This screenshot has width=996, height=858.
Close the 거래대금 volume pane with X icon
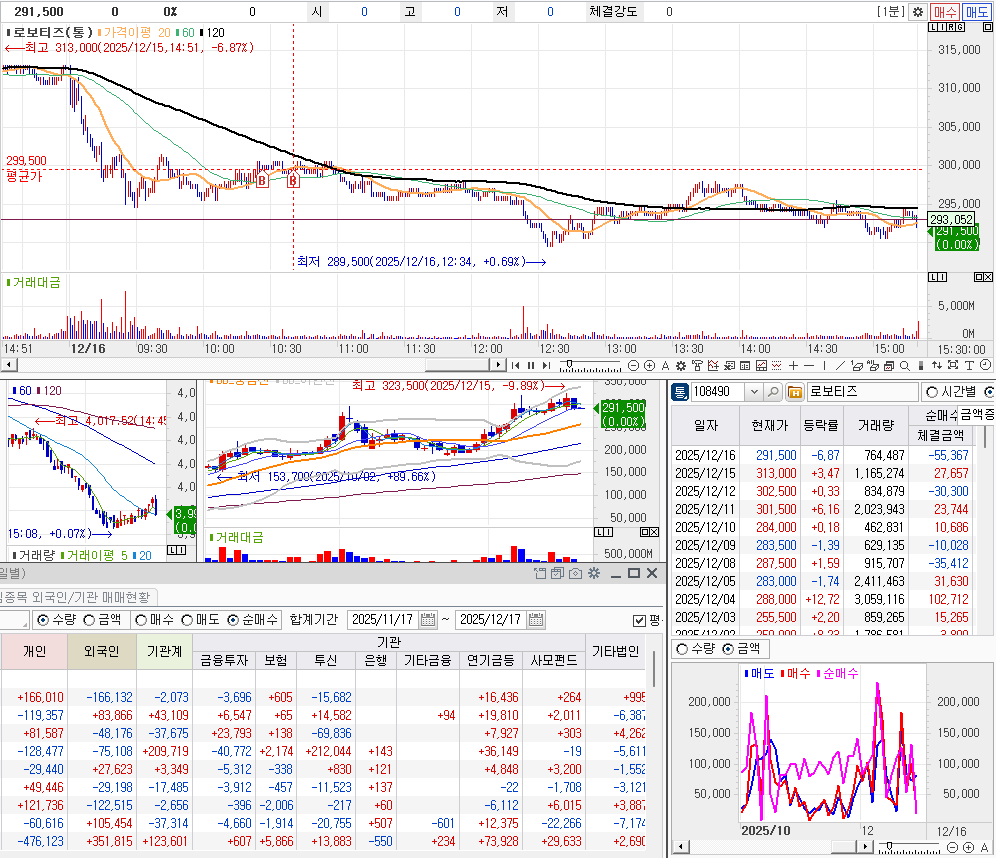click(988, 277)
